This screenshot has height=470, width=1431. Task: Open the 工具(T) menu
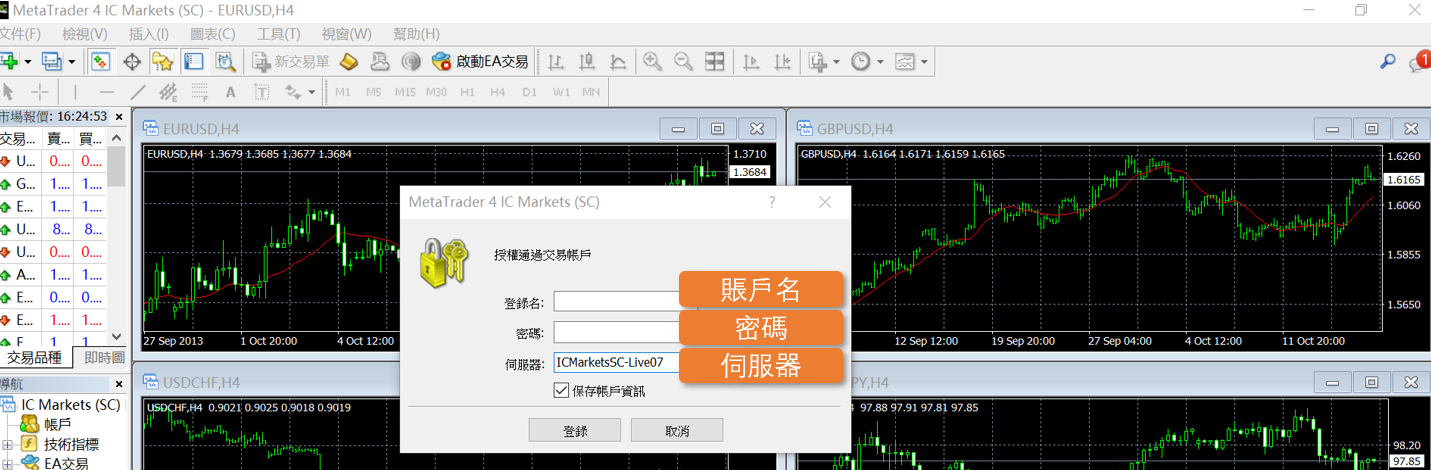click(x=278, y=34)
